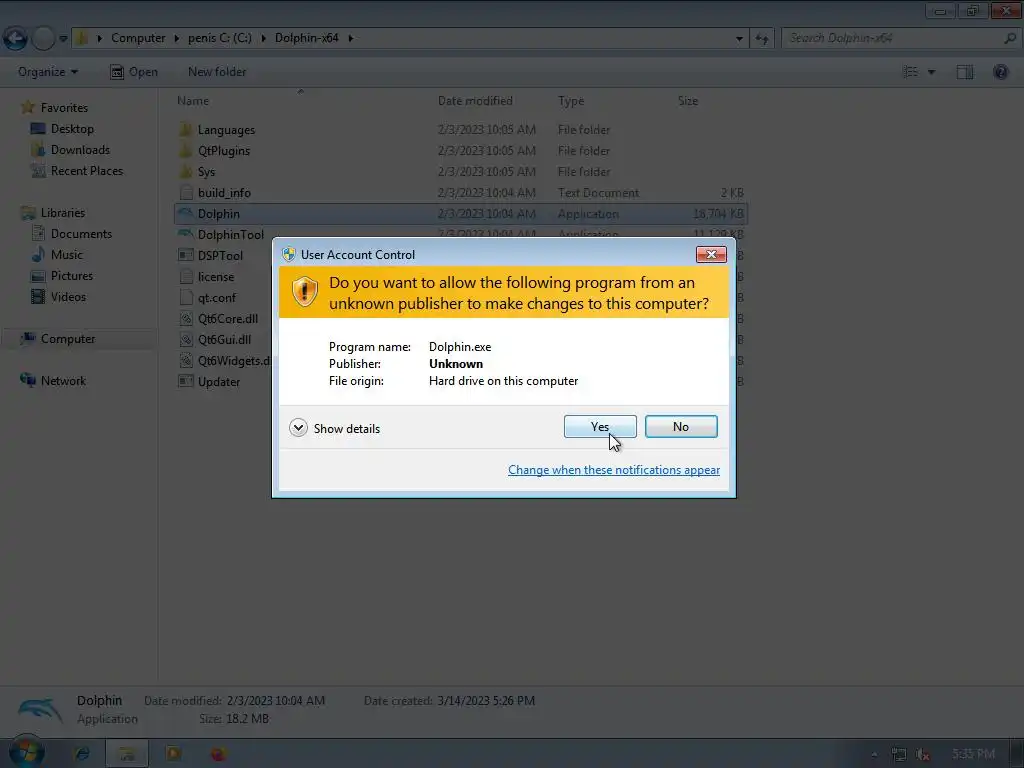Select Pictures library in navigation pane
Screen dimensions: 1024x768
click(62, 275)
